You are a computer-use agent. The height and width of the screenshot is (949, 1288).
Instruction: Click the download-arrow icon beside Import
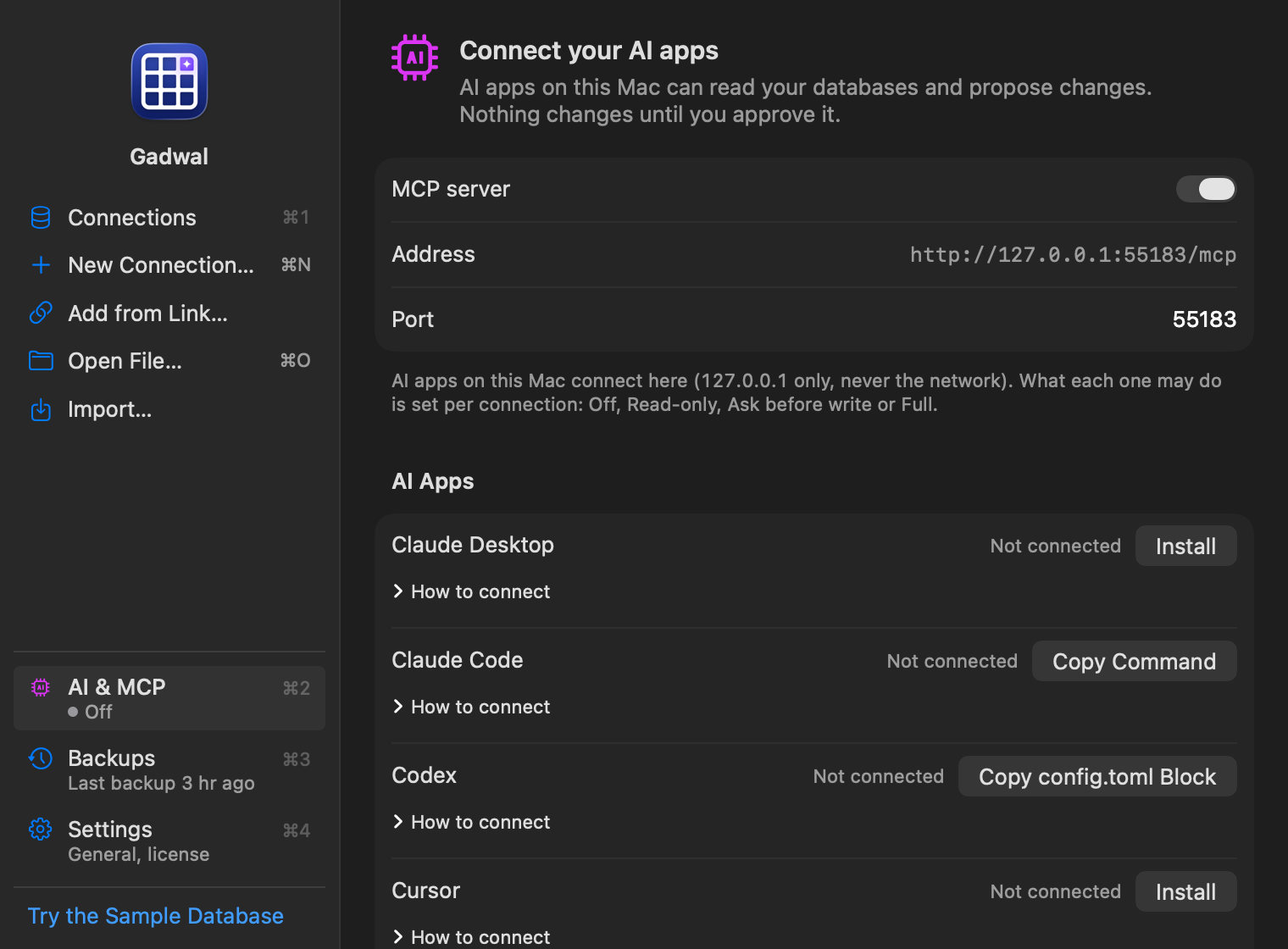coord(41,410)
